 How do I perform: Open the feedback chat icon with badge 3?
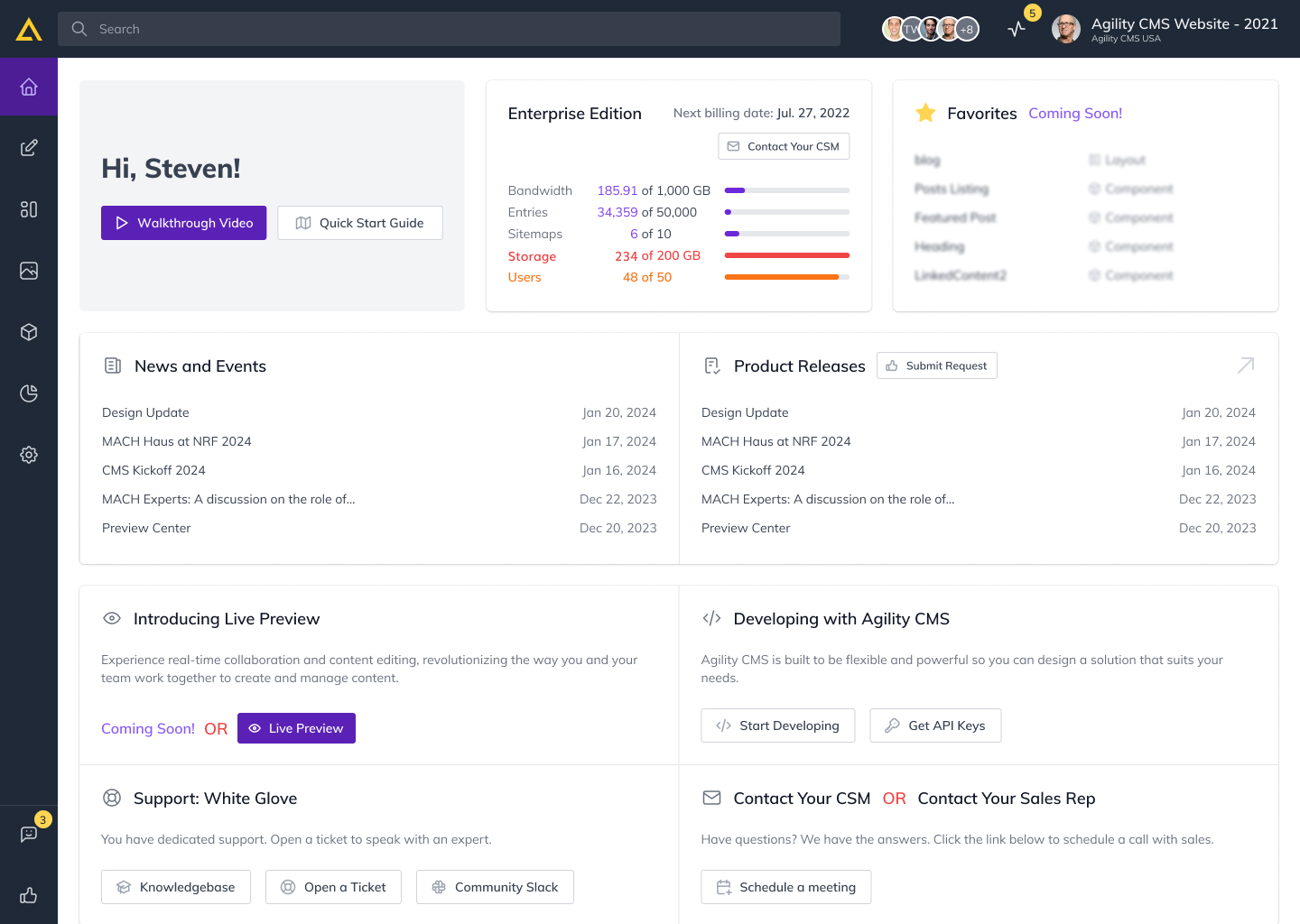[29, 834]
